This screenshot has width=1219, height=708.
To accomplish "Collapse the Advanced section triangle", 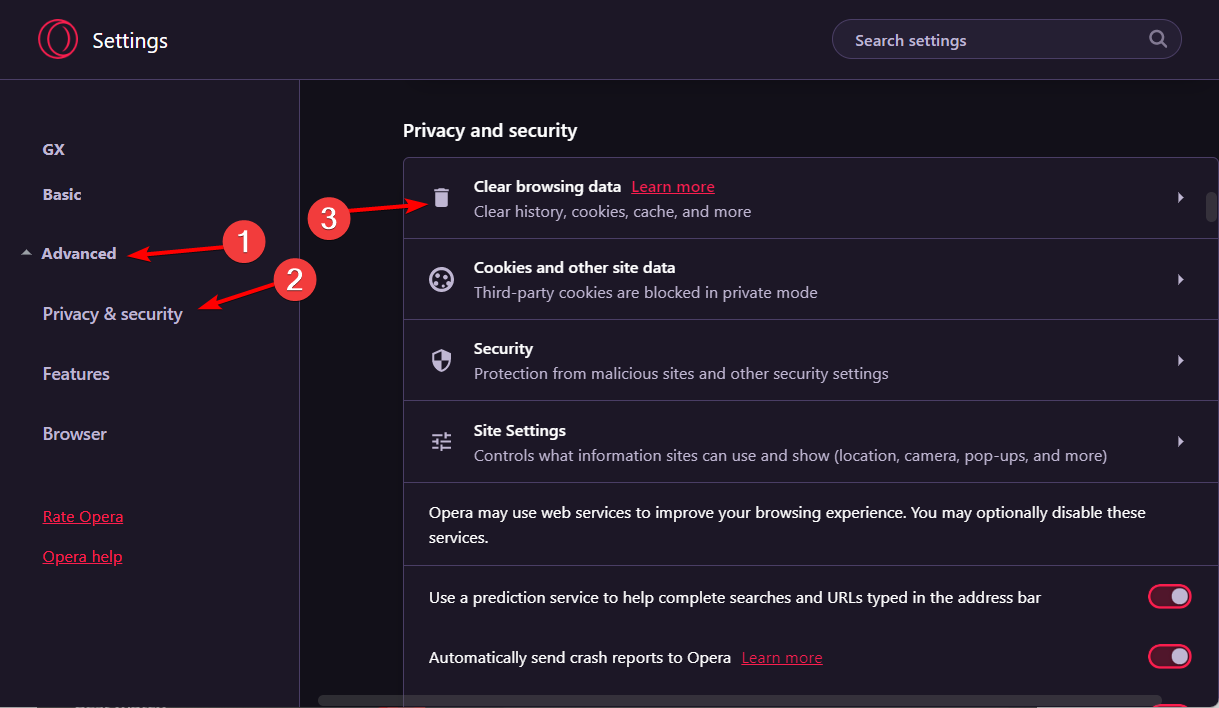I will [x=27, y=254].
